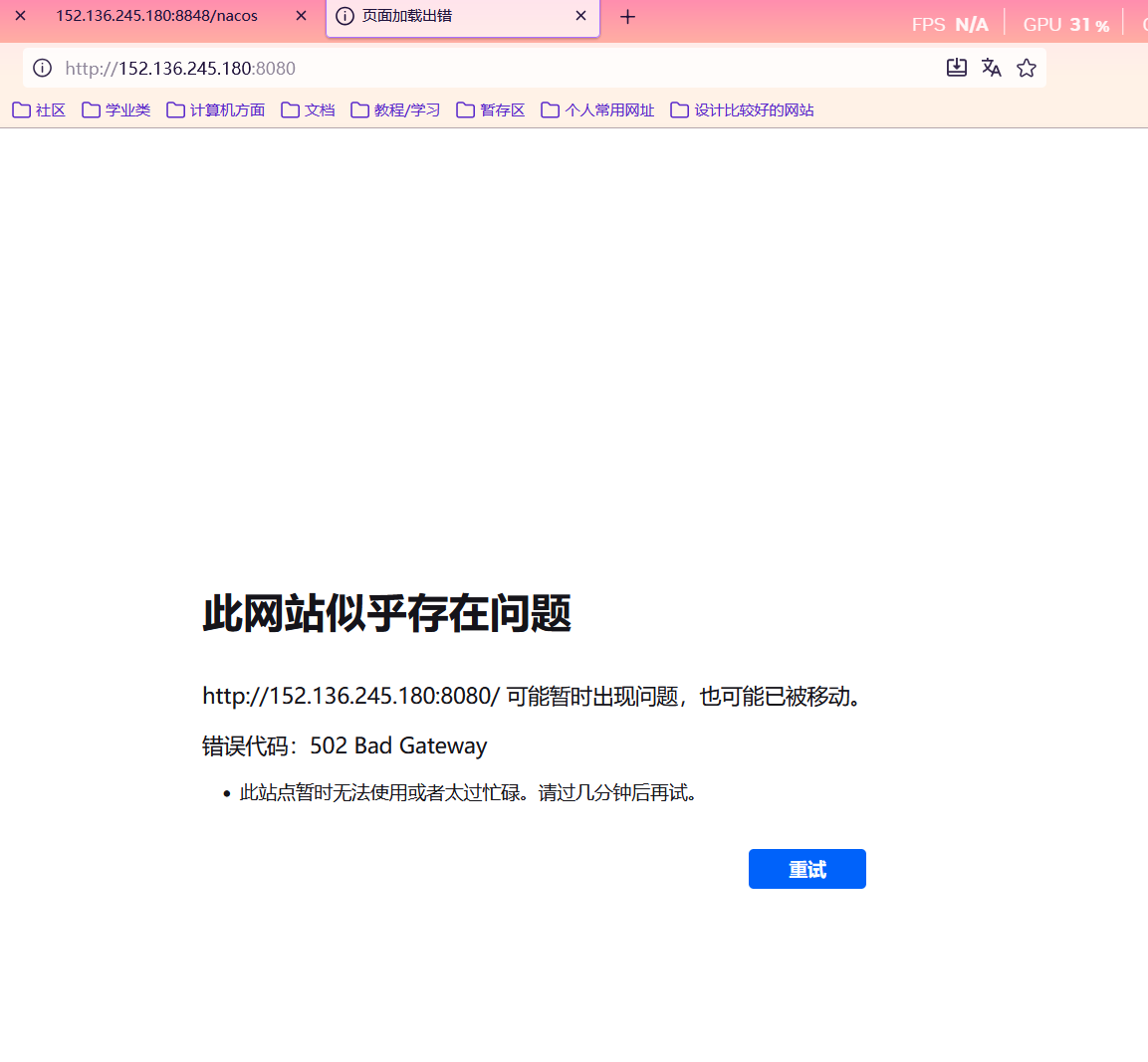This screenshot has height=1062, width=1148.
Task: Click the site information icon in address bar
Action: 42,68
